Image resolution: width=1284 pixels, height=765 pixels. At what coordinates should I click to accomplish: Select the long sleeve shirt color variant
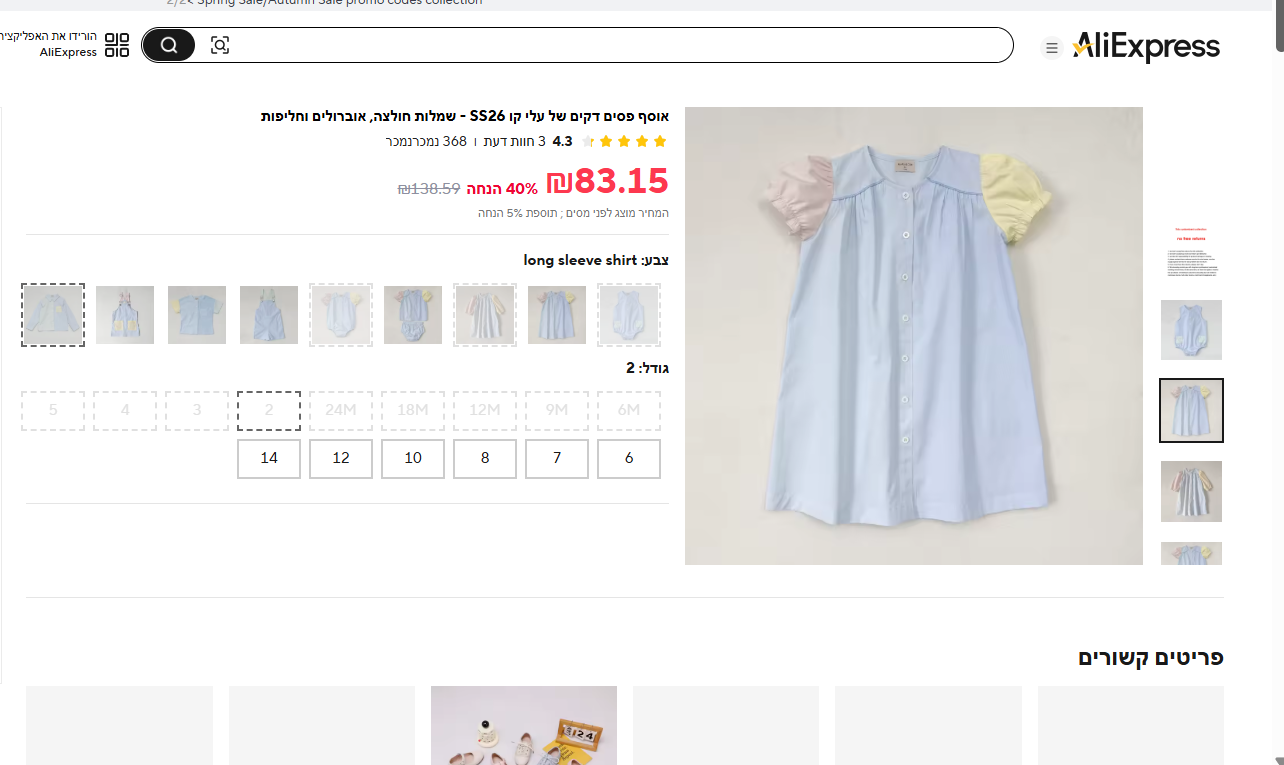point(53,315)
